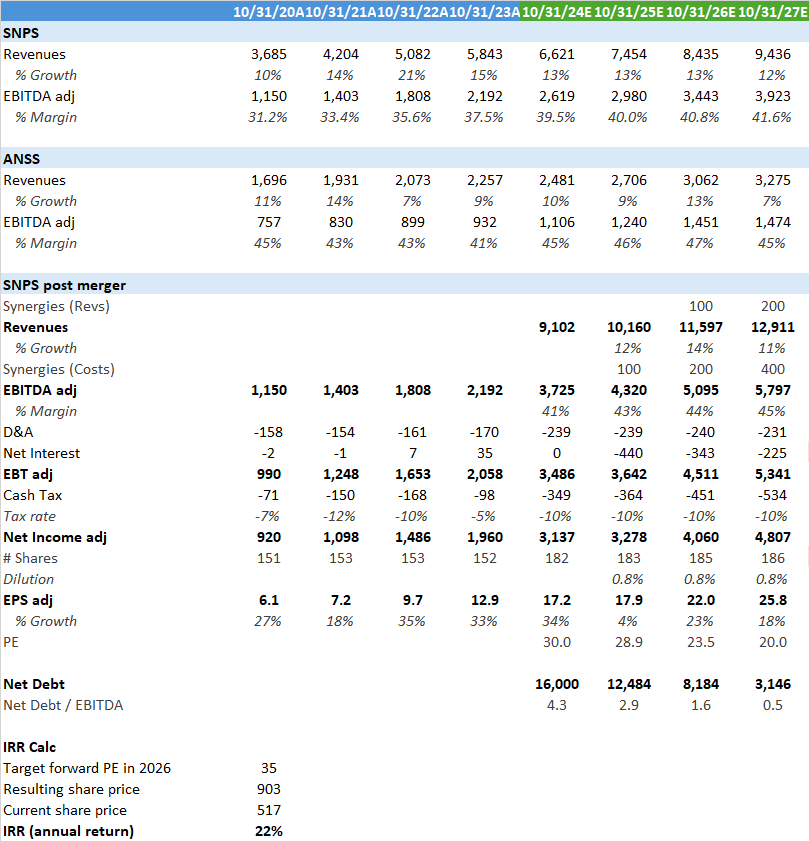This screenshot has width=809, height=841.
Task: Select the Net Debt / EBITDA label
Action: [x=62, y=705]
